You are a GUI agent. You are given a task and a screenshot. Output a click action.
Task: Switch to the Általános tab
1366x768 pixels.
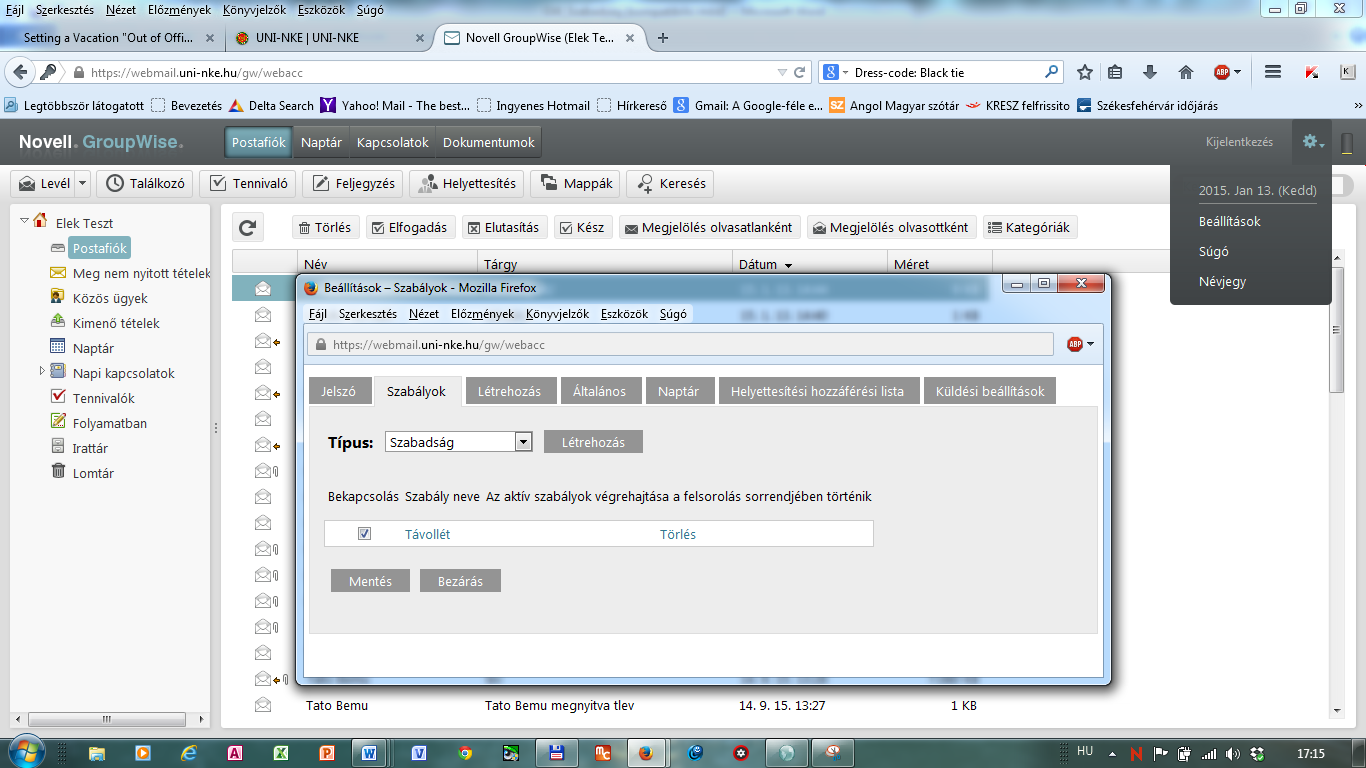[x=599, y=391]
